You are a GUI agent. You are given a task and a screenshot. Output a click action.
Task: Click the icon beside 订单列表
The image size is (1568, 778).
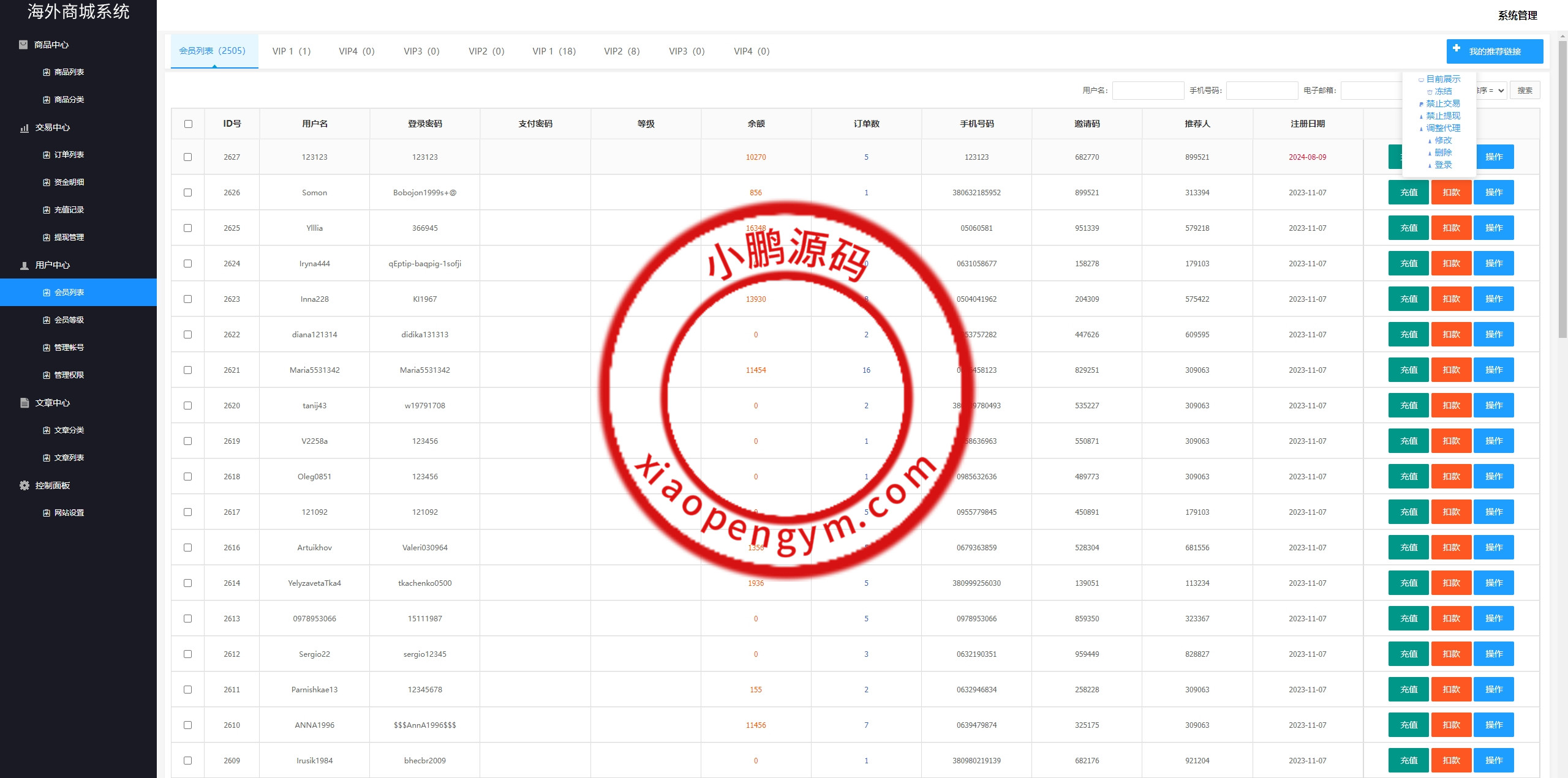47,155
